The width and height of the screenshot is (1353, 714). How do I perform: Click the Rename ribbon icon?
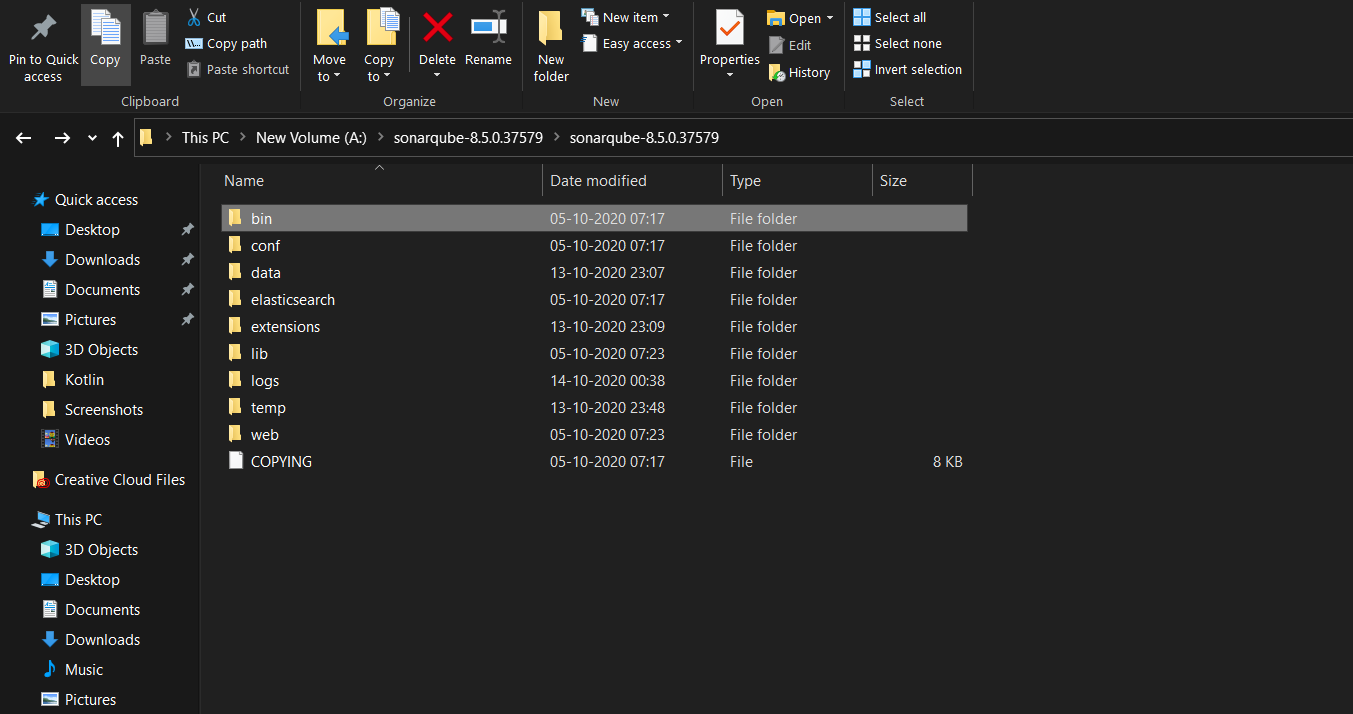[x=488, y=27]
